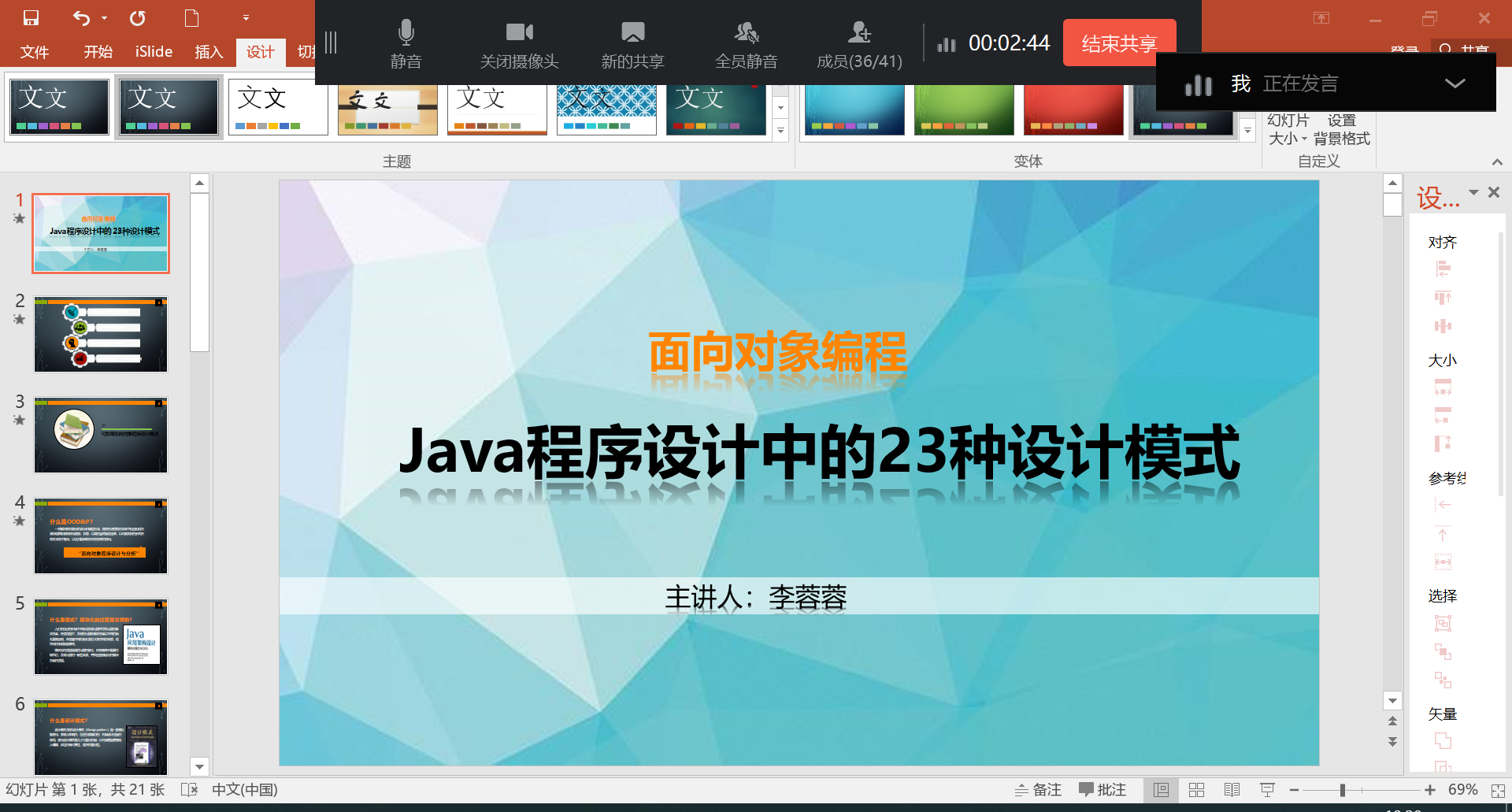Open the iSlide ribbon tab
The height and width of the screenshot is (812, 1512).
154,52
